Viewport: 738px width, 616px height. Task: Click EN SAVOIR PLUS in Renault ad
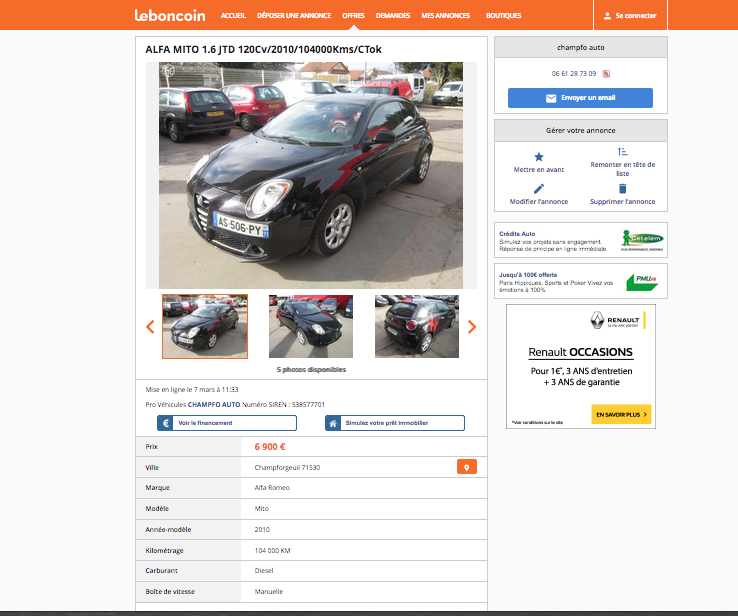coord(621,415)
